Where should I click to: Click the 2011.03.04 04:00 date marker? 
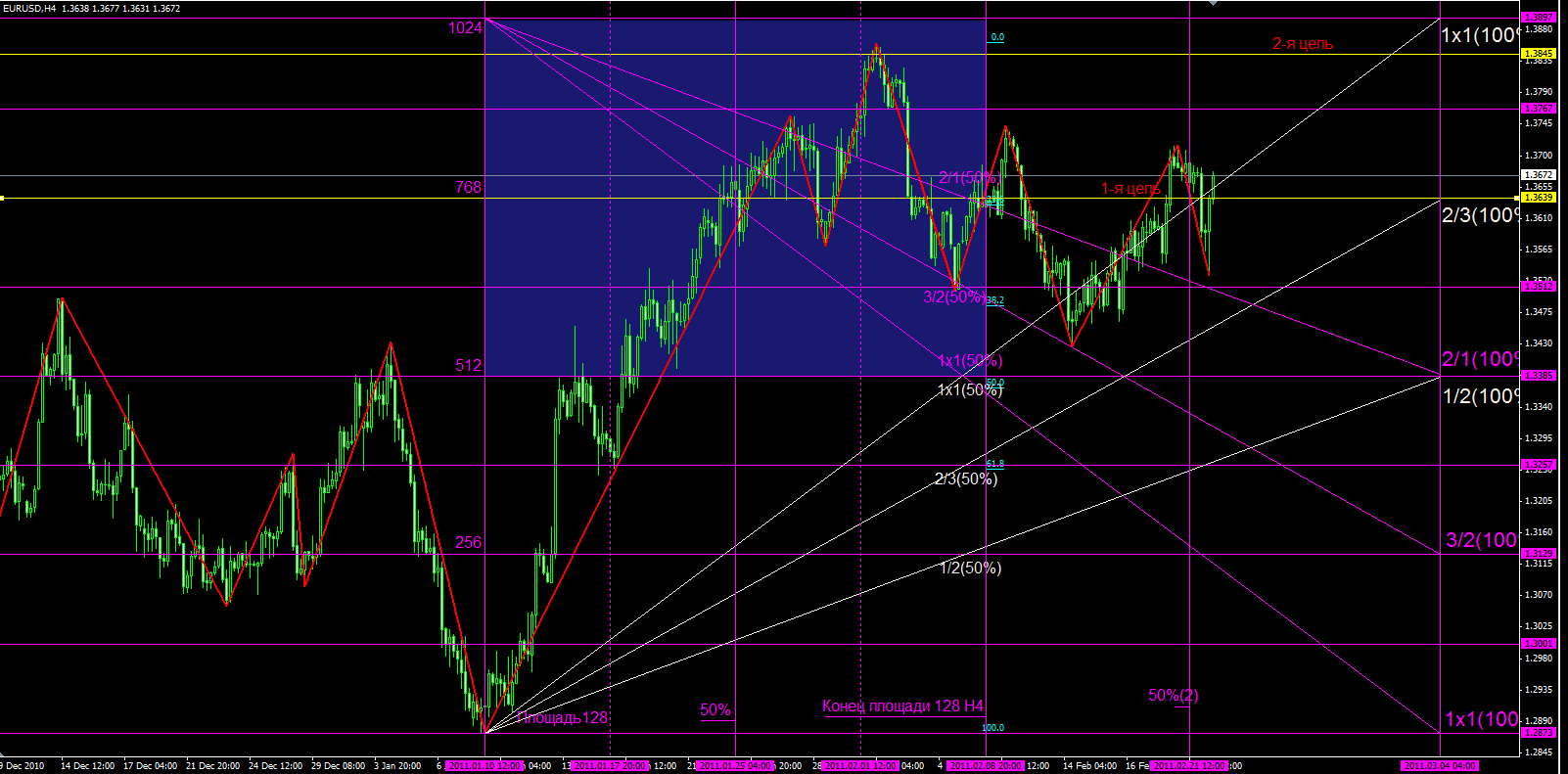(1438, 766)
